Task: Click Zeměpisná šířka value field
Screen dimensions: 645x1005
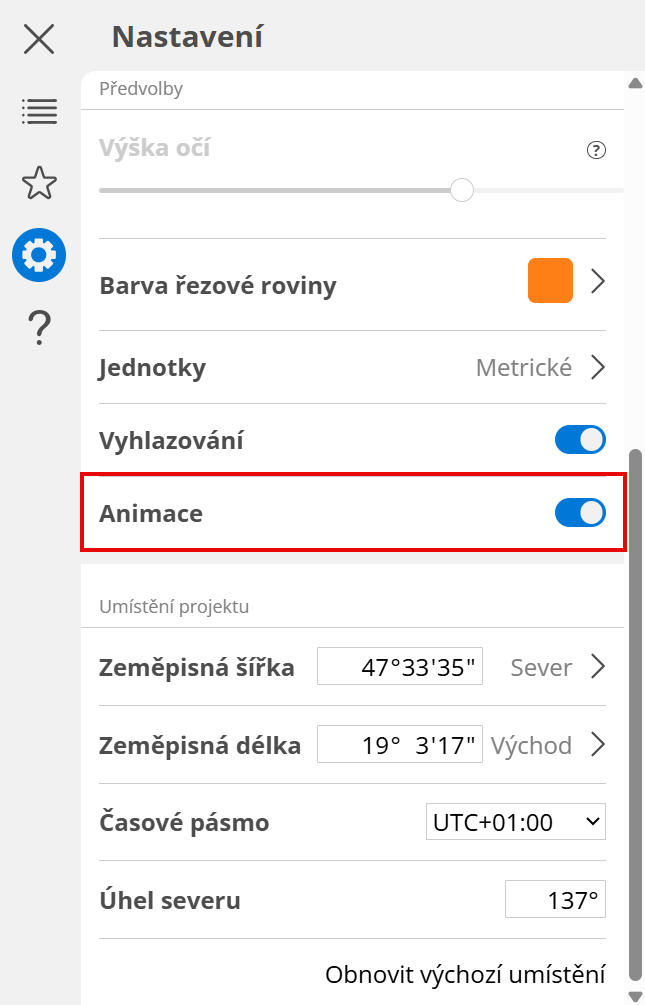Action: 400,667
